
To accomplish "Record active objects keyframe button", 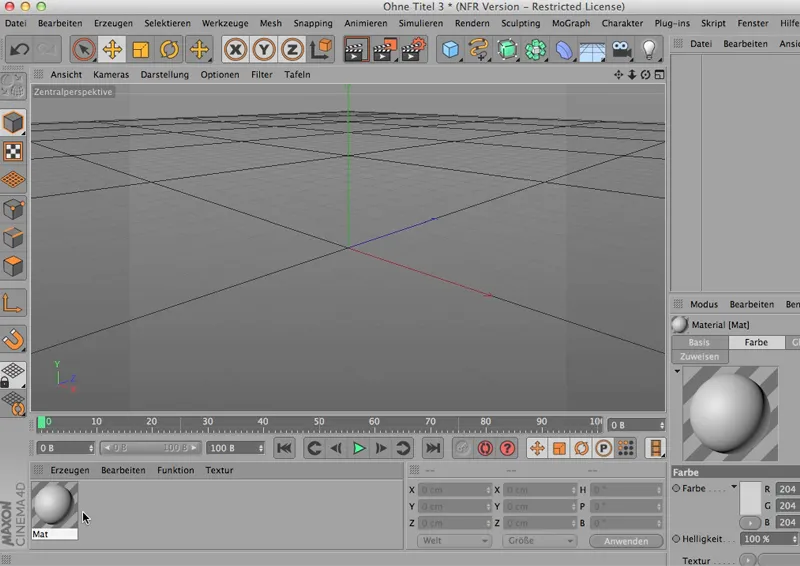I will 462,448.
